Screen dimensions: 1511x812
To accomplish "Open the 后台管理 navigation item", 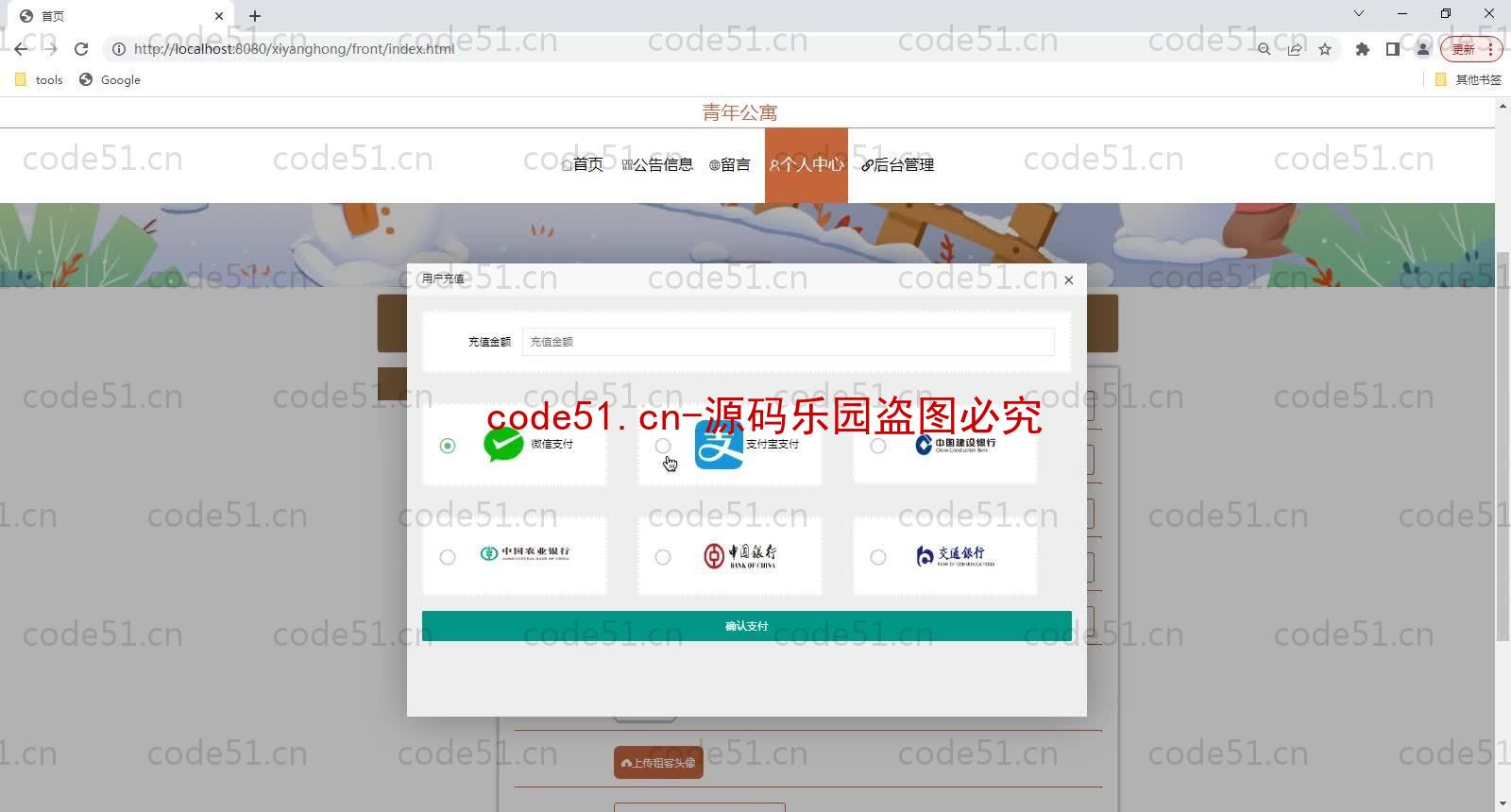I will [x=897, y=164].
